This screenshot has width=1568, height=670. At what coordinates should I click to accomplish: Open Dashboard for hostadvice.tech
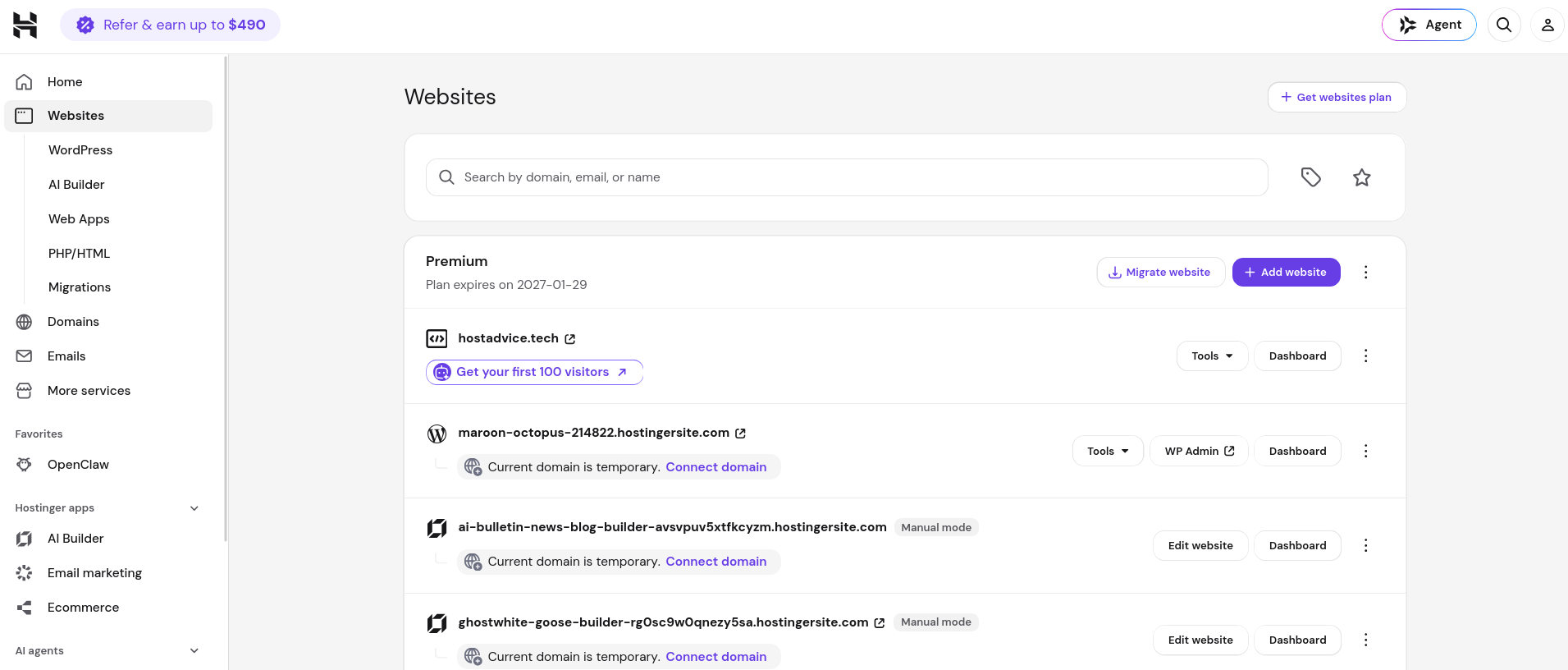click(1297, 356)
